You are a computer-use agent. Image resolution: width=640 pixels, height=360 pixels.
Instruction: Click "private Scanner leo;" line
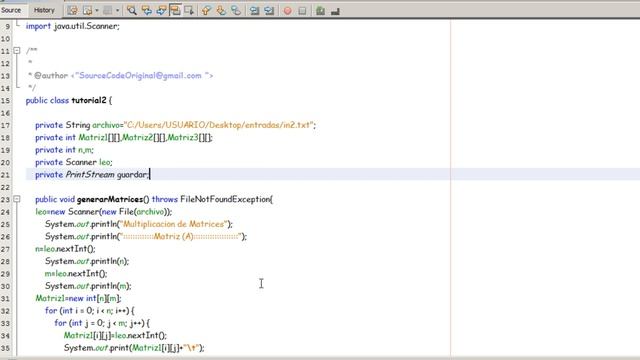[73, 162]
